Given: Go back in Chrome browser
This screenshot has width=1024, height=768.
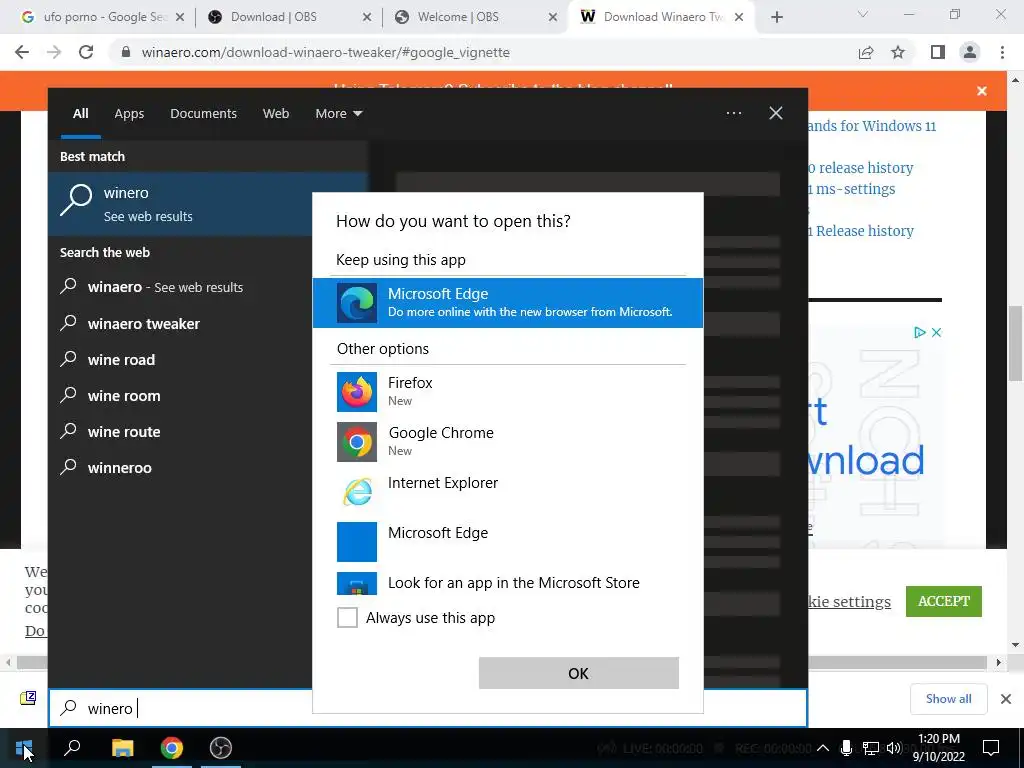Looking at the screenshot, I should click(22, 52).
